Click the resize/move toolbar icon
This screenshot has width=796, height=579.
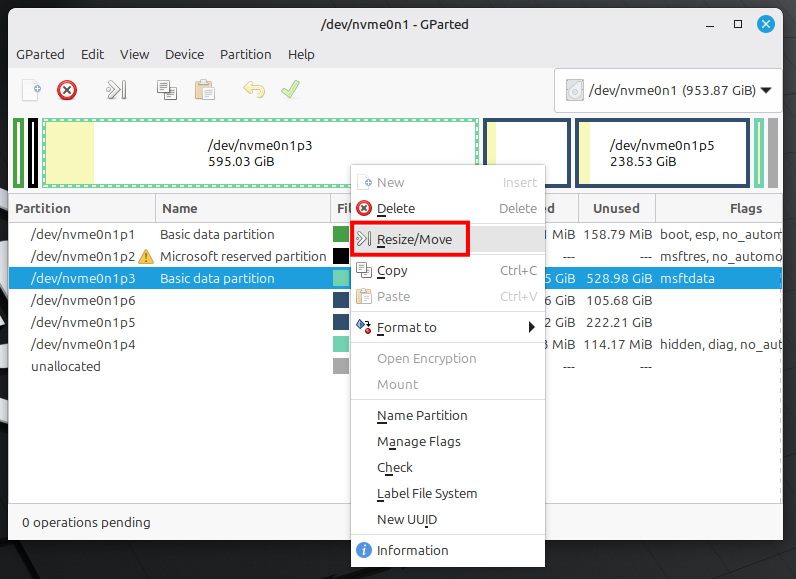pos(117,90)
